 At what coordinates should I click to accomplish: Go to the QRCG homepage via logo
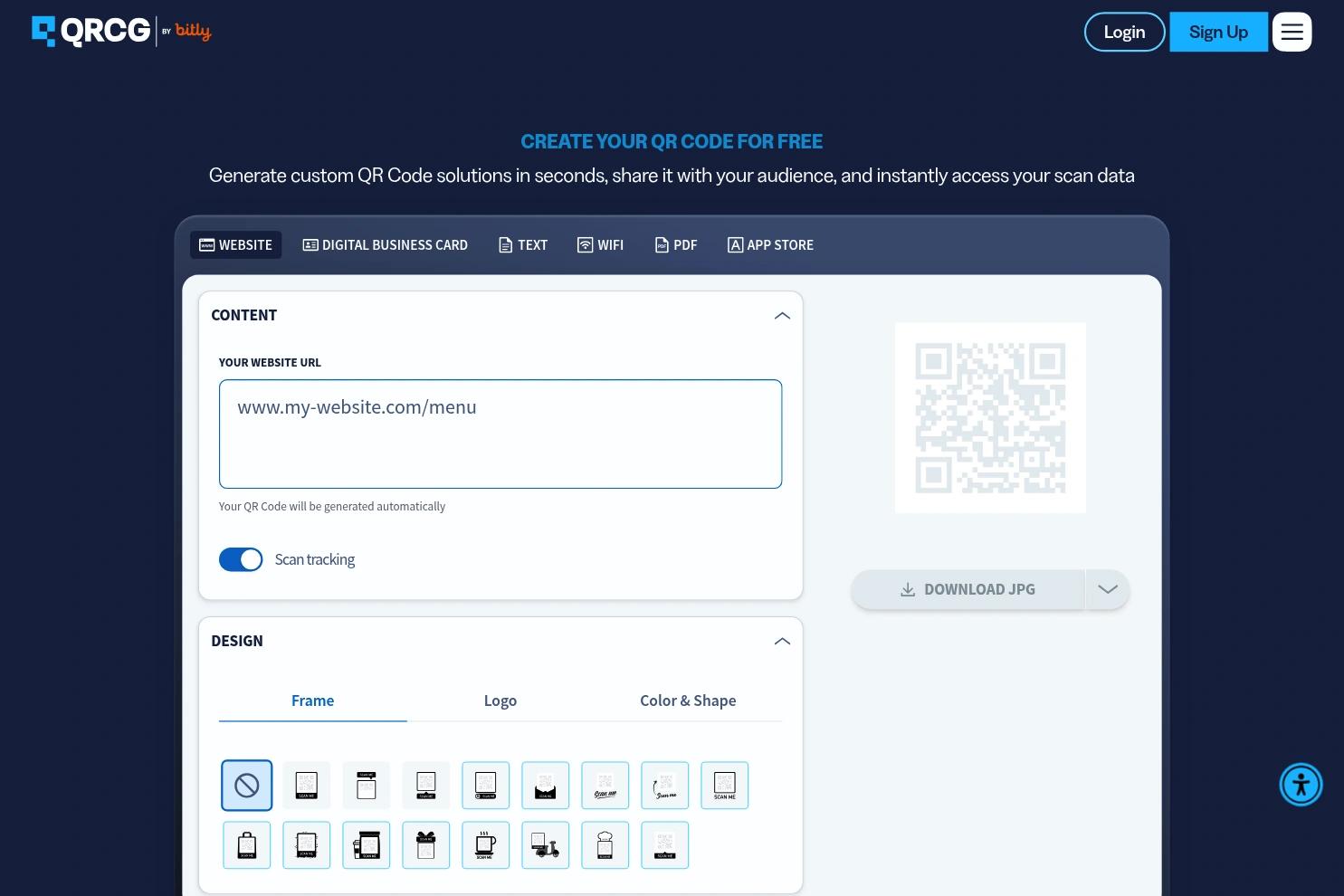coord(121,32)
